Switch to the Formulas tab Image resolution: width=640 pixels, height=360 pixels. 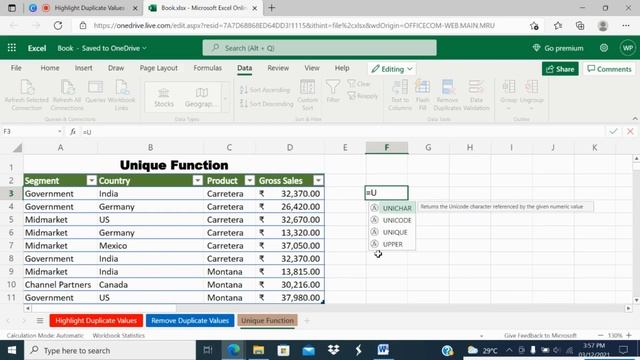click(x=208, y=68)
